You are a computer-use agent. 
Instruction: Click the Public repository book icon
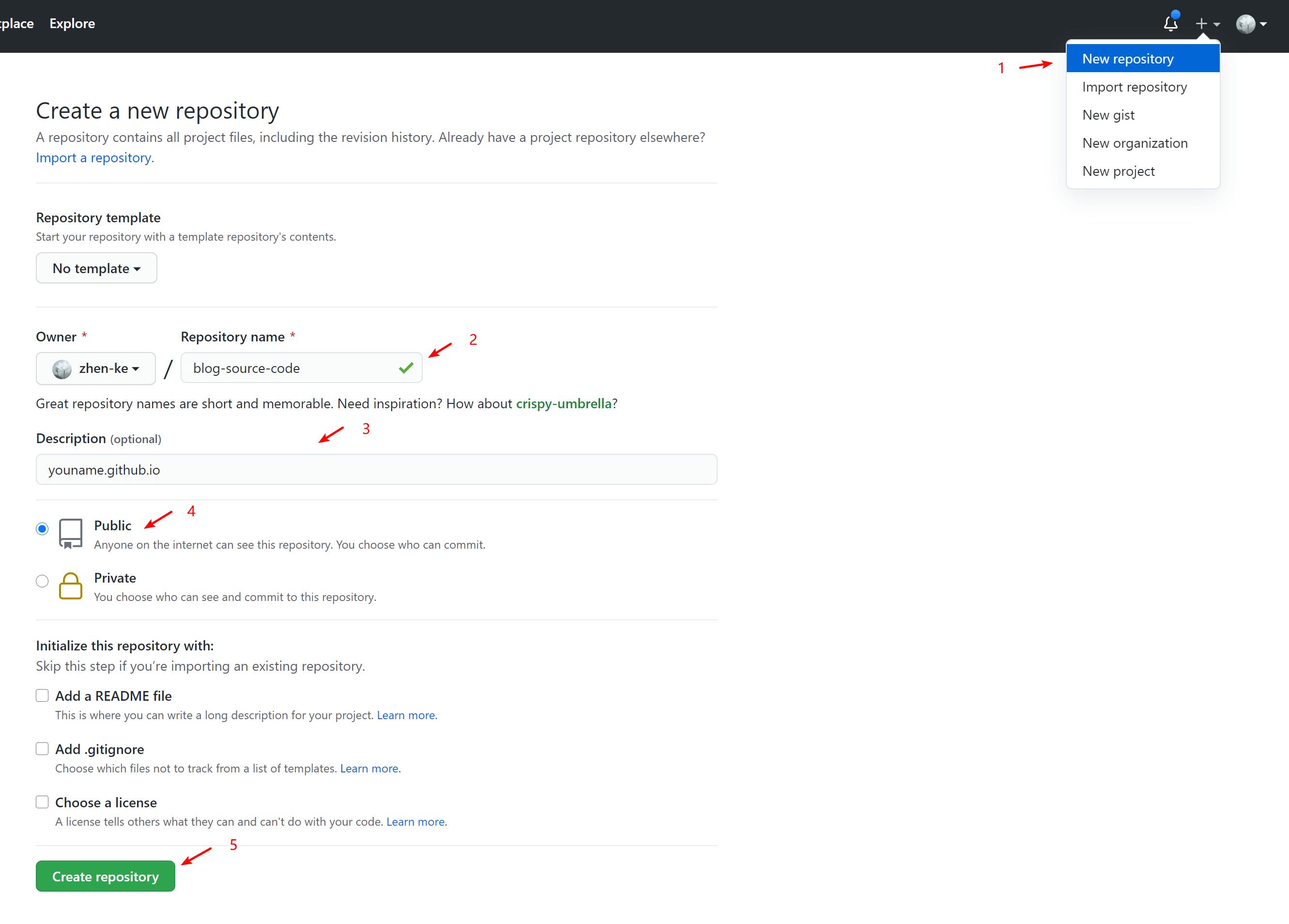point(71,533)
